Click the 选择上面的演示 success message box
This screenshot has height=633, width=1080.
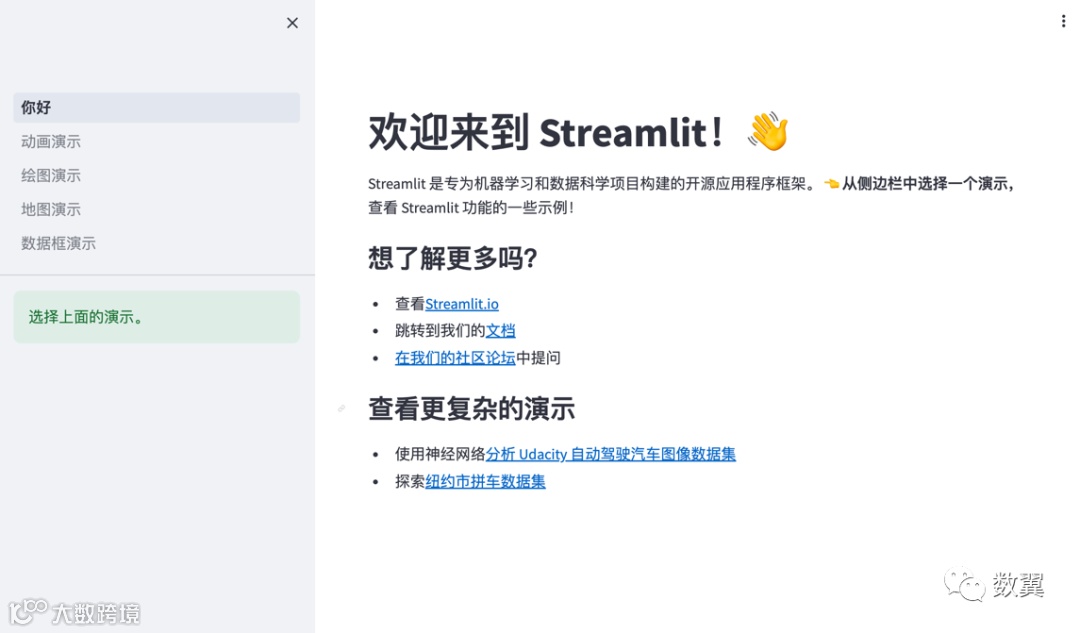[156, 317]
